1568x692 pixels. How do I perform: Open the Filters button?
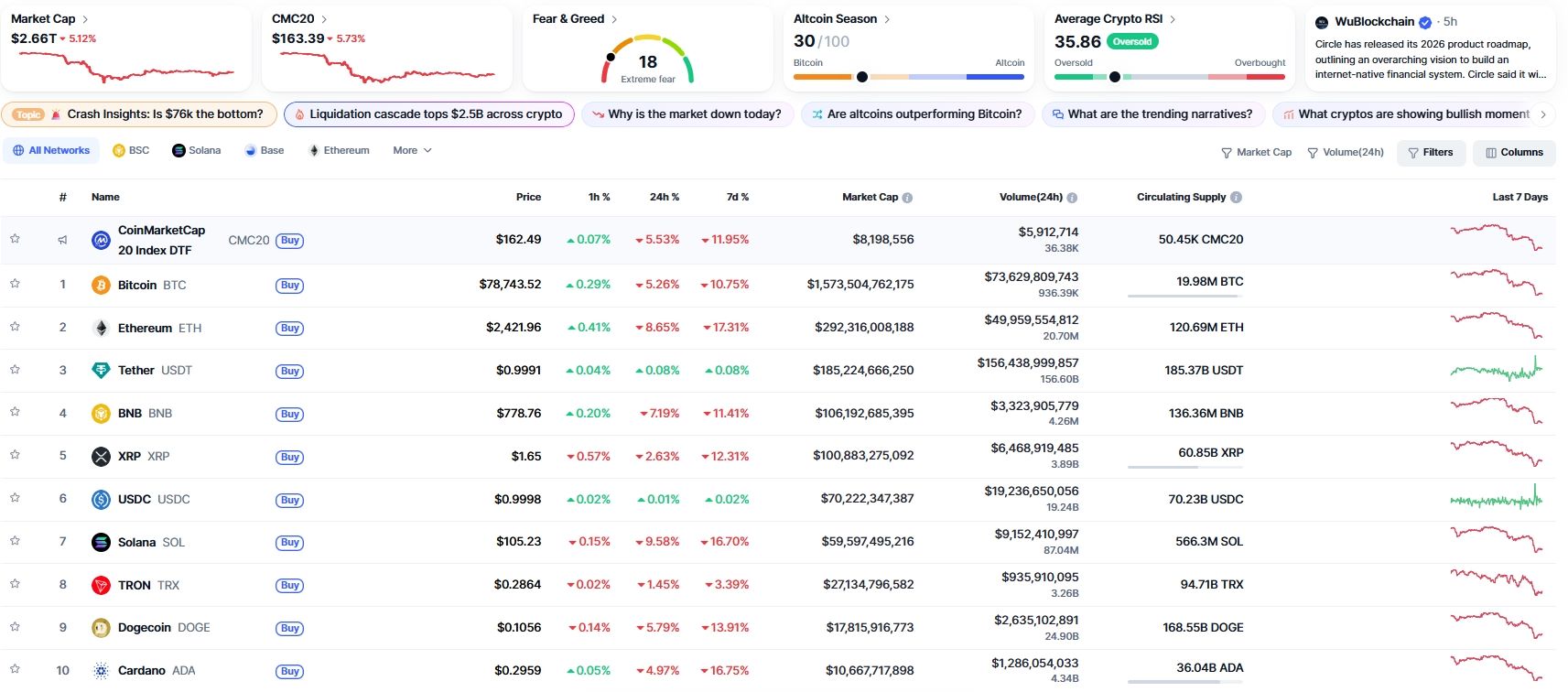tap(1430, 153)
